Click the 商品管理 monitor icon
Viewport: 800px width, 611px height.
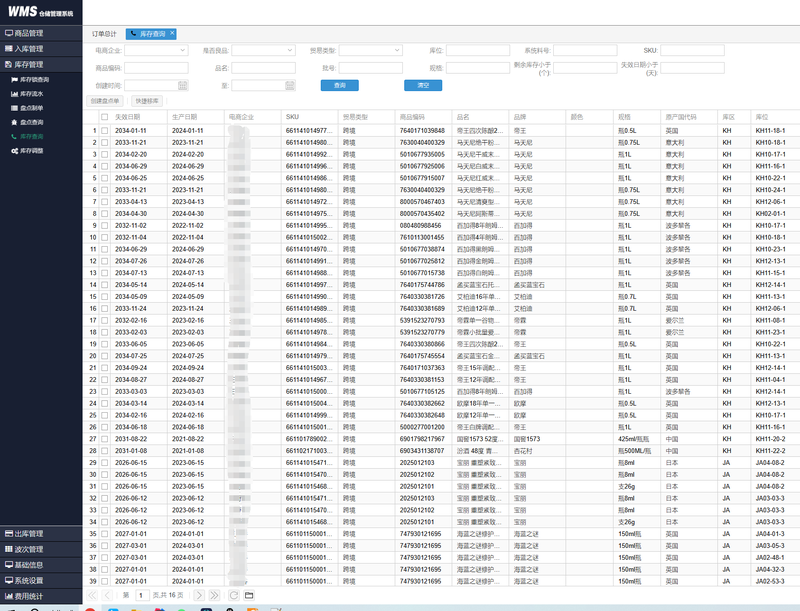(x=9, y=33)
